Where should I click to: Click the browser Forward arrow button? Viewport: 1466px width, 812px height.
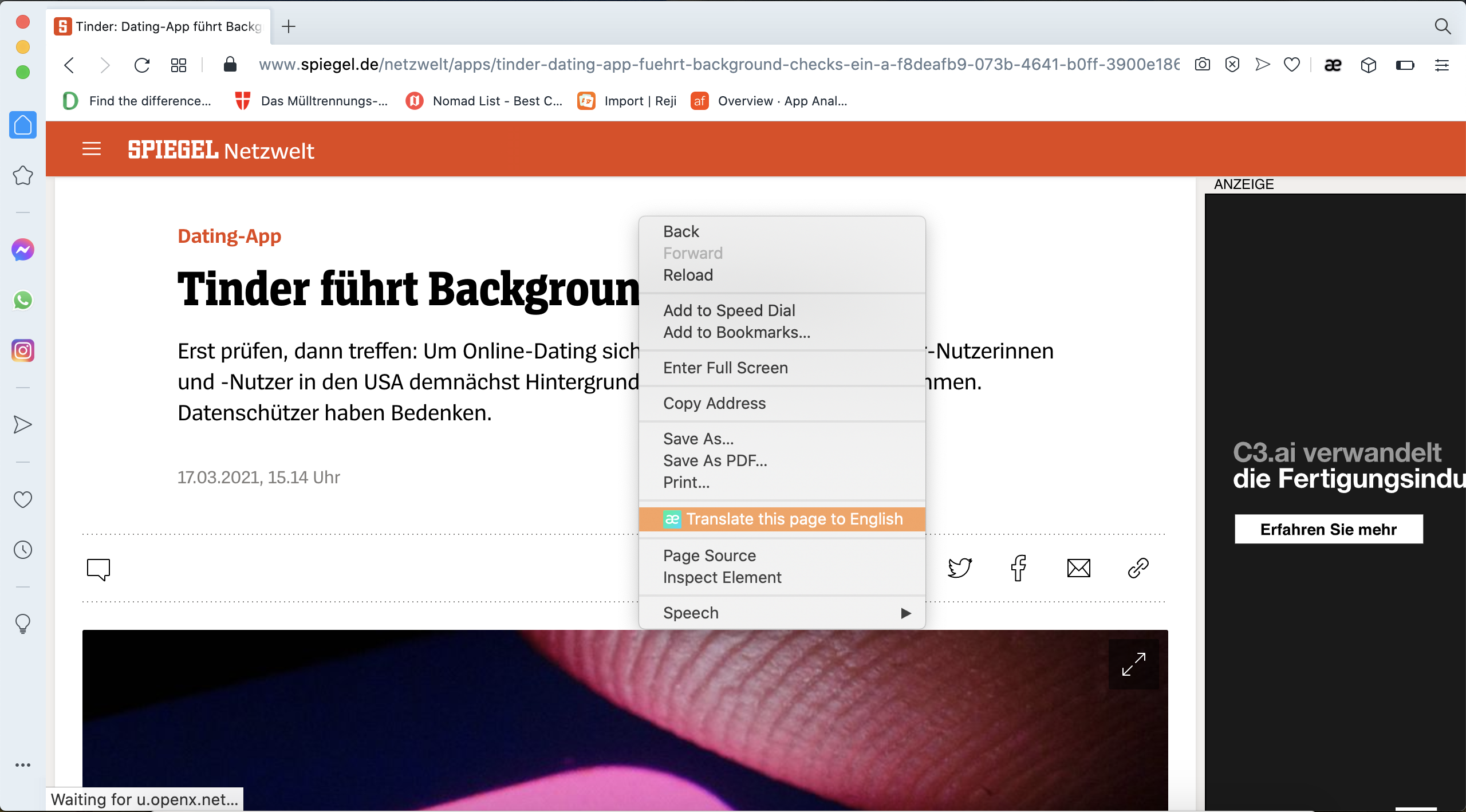105,65
